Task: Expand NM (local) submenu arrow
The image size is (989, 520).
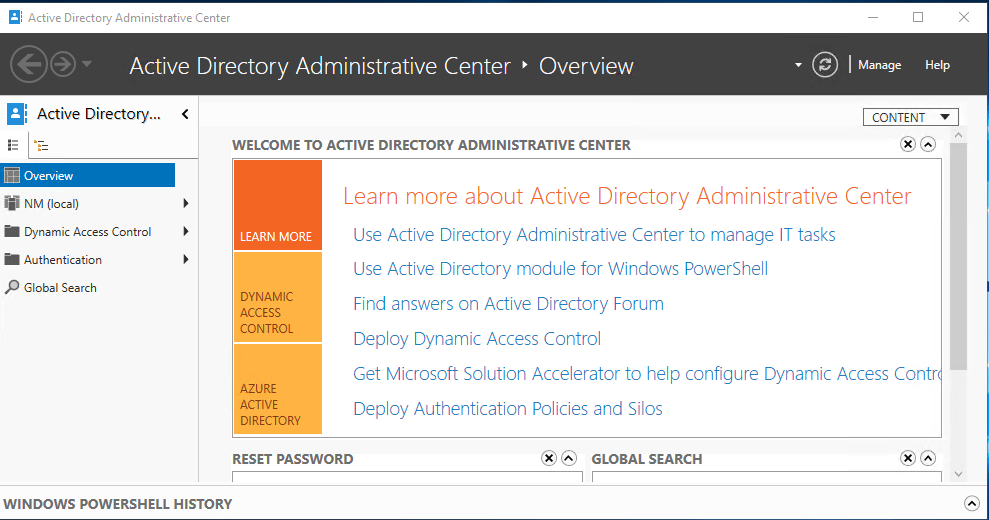Action: click(x=185, y=203)
